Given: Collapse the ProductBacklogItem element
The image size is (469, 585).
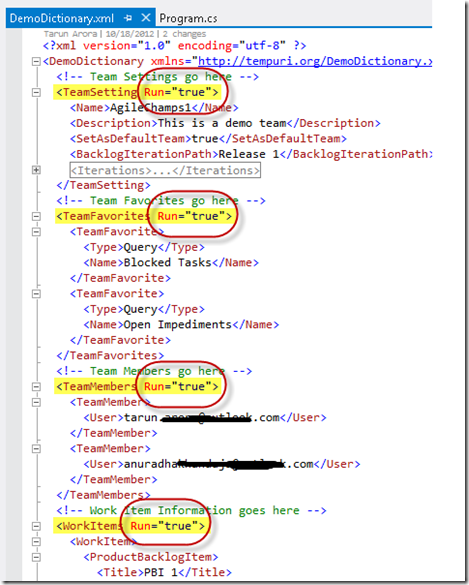Looking at the screenshot, I should tap(36, 557).
